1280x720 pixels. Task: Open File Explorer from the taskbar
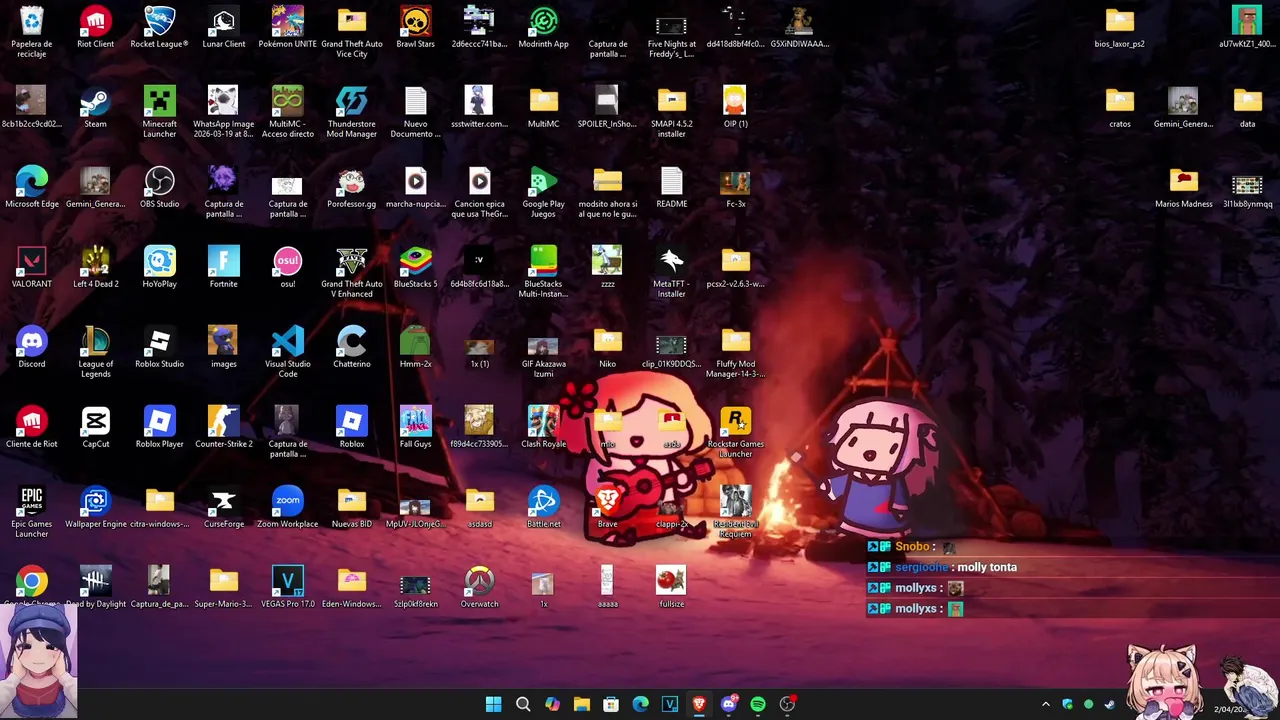582,704
